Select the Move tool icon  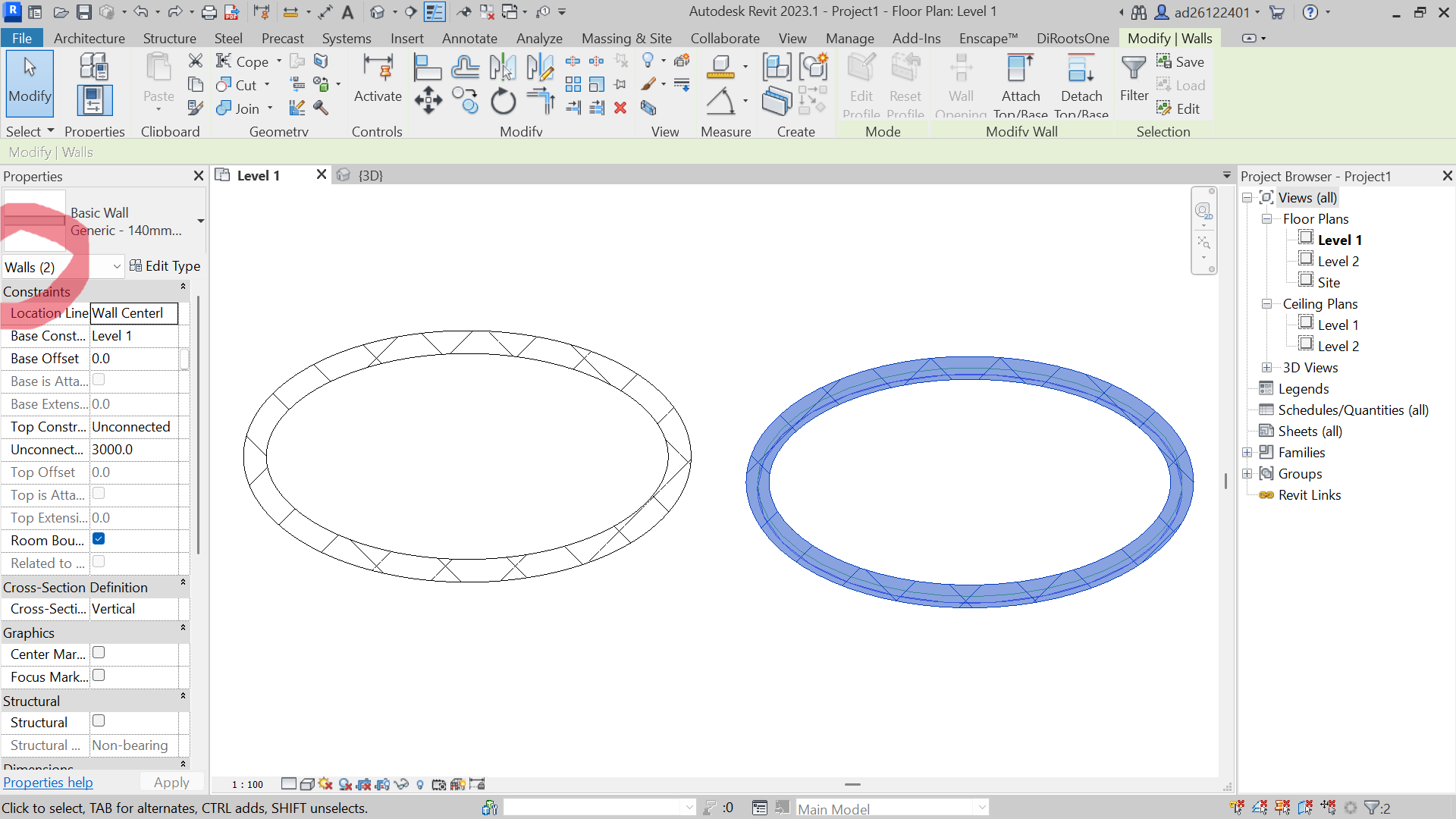(428, 100)
